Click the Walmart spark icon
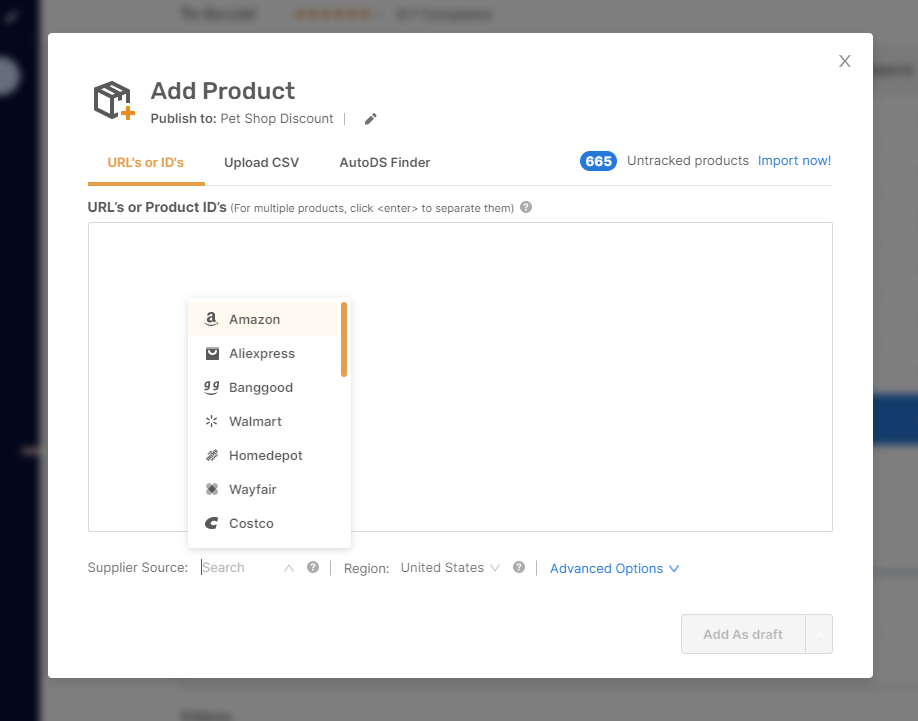 (x=211, y=421)
